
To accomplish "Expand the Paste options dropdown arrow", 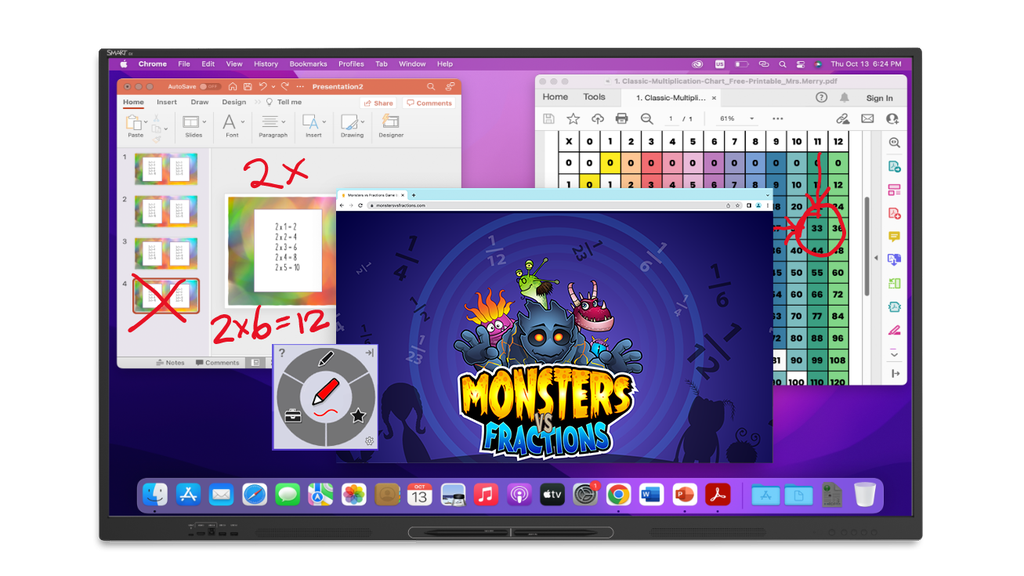I will tap(146, 122).
